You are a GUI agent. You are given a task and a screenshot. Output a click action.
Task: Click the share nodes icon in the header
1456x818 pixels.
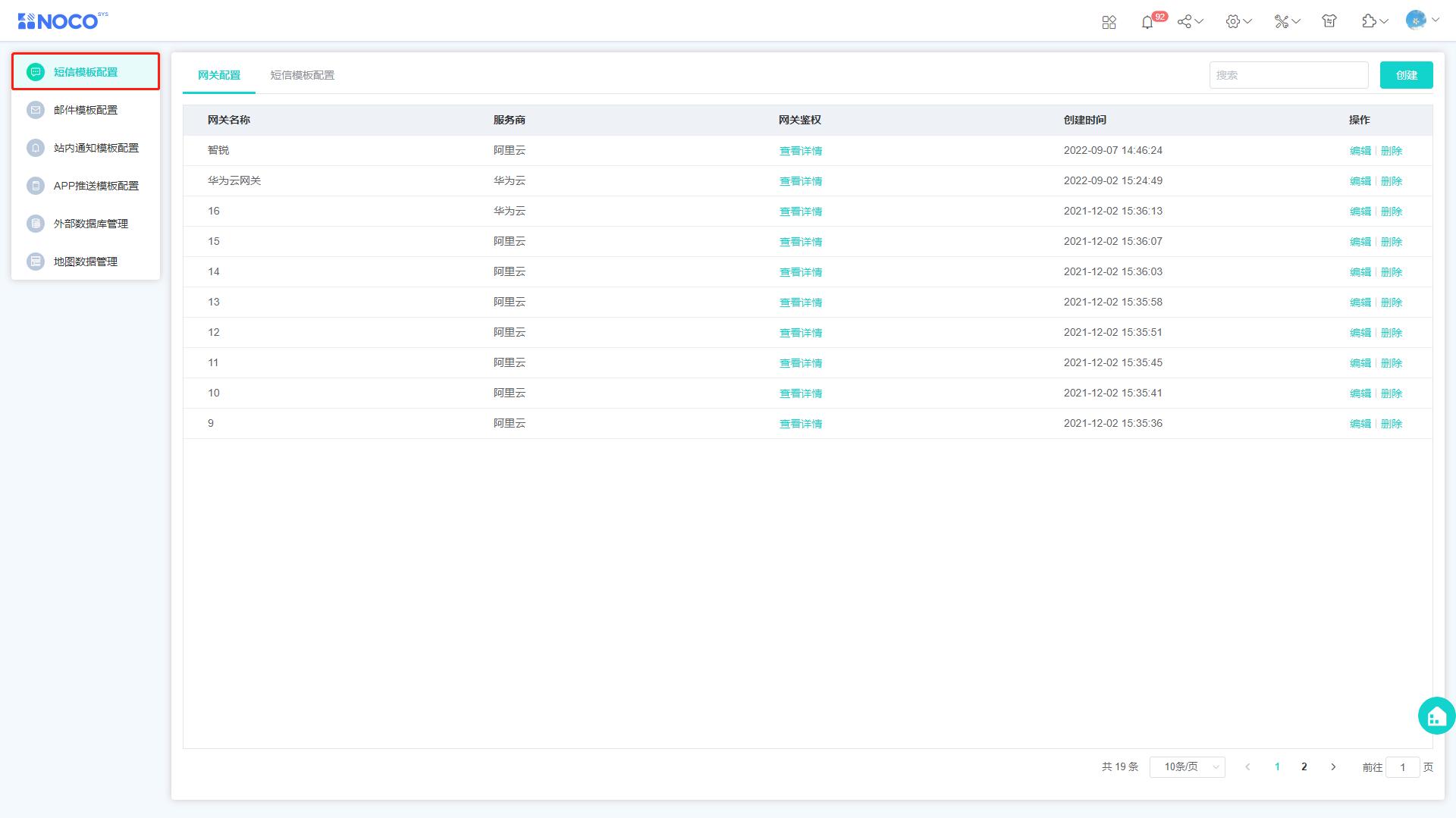tap(1185, 21)
